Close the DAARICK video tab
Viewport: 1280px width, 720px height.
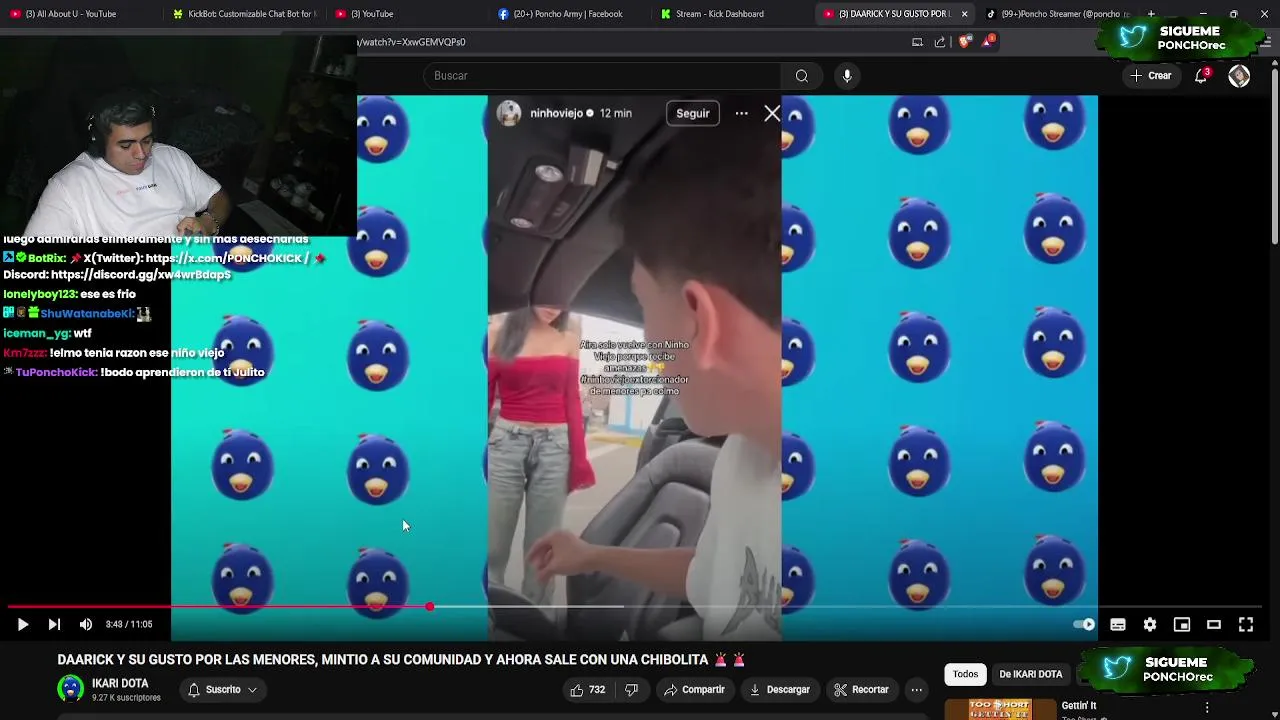[964, 14]
